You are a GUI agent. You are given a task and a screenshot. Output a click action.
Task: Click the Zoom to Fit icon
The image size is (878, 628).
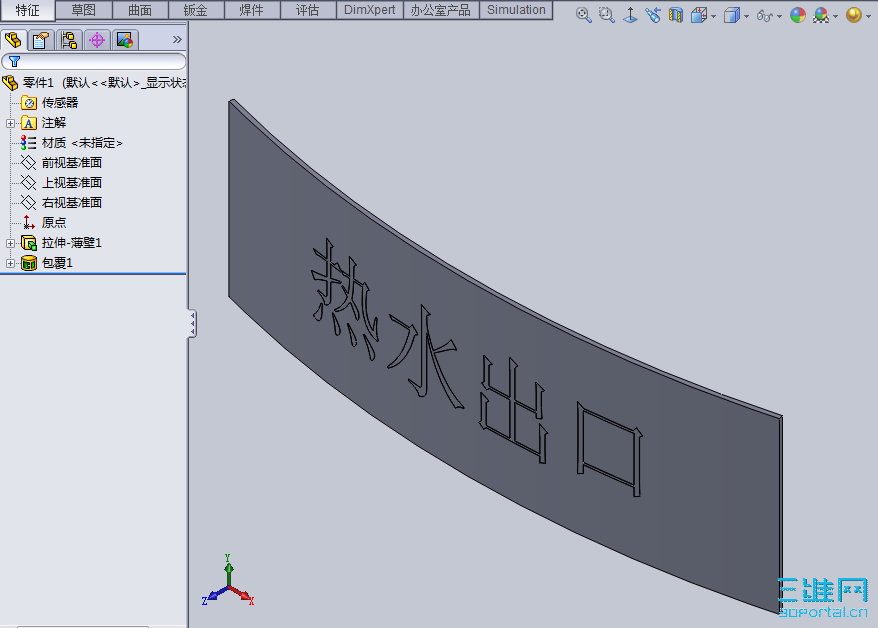583,15
